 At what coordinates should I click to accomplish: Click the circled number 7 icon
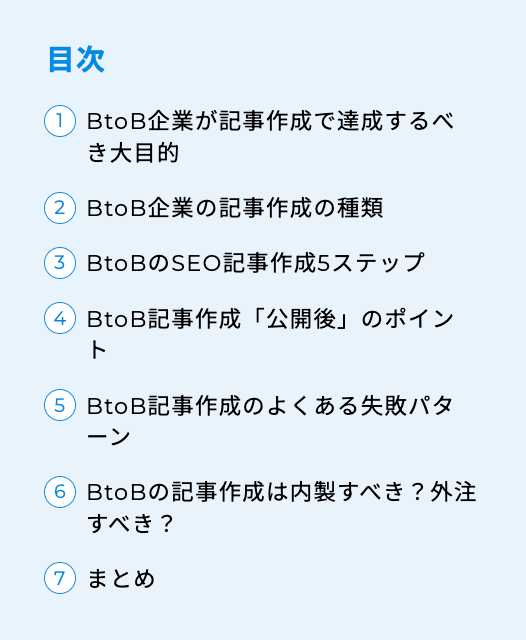[60, 578]
